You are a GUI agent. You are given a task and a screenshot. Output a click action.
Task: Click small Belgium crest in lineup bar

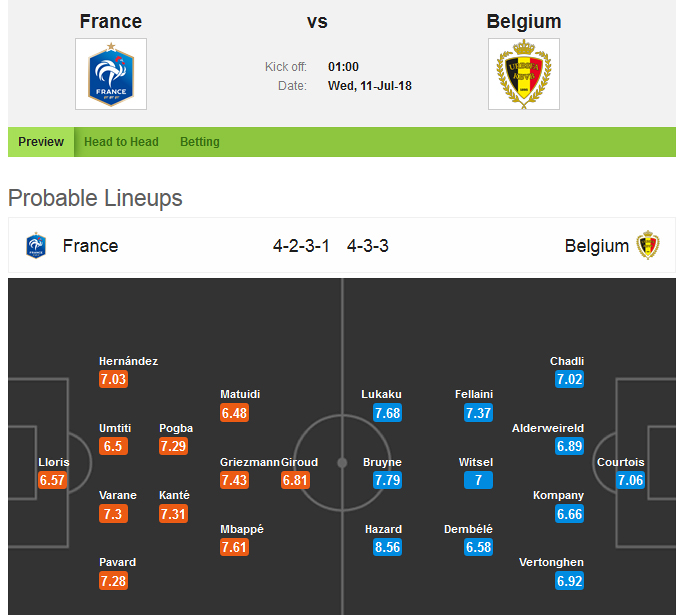pyautogui.click(x=648, y=245)
